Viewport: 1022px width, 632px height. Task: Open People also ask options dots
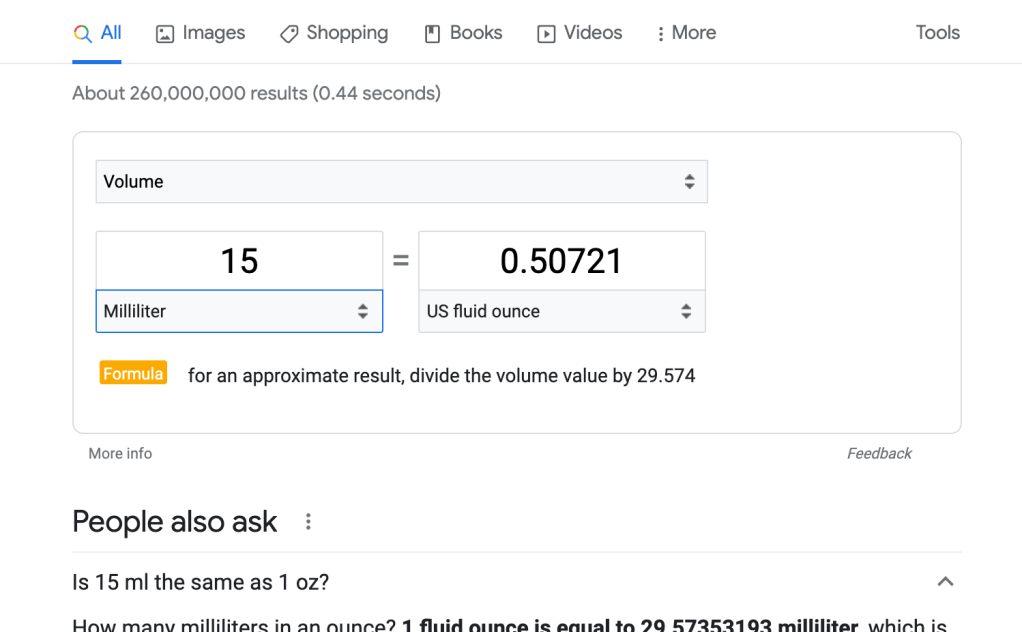point(308,522)
